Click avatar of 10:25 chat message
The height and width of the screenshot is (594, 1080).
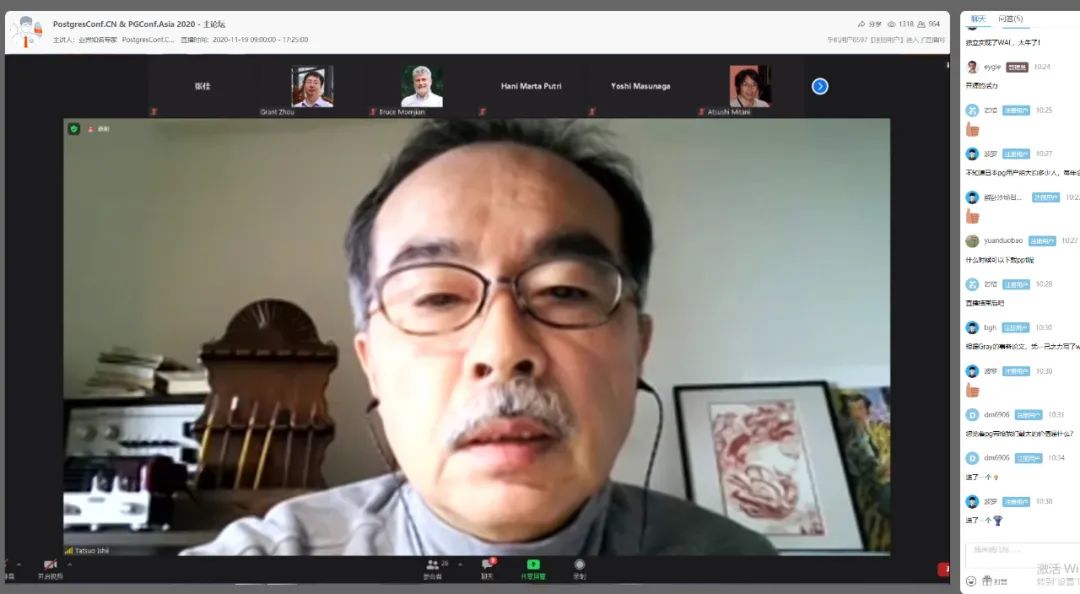(x=972, y=110)
